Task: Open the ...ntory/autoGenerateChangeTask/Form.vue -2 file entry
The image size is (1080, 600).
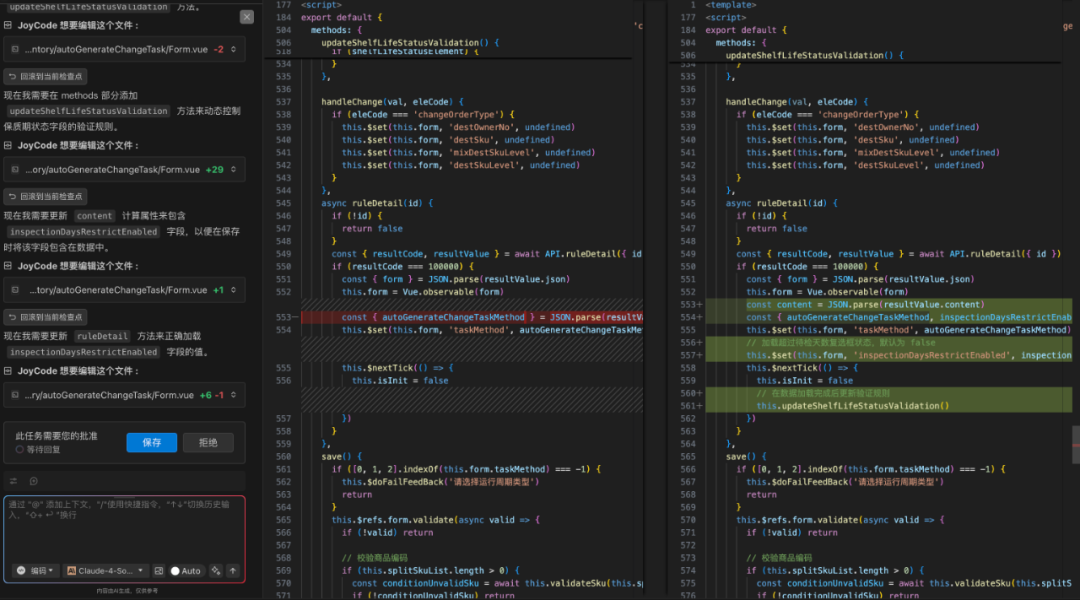Action: click(125, 50)
